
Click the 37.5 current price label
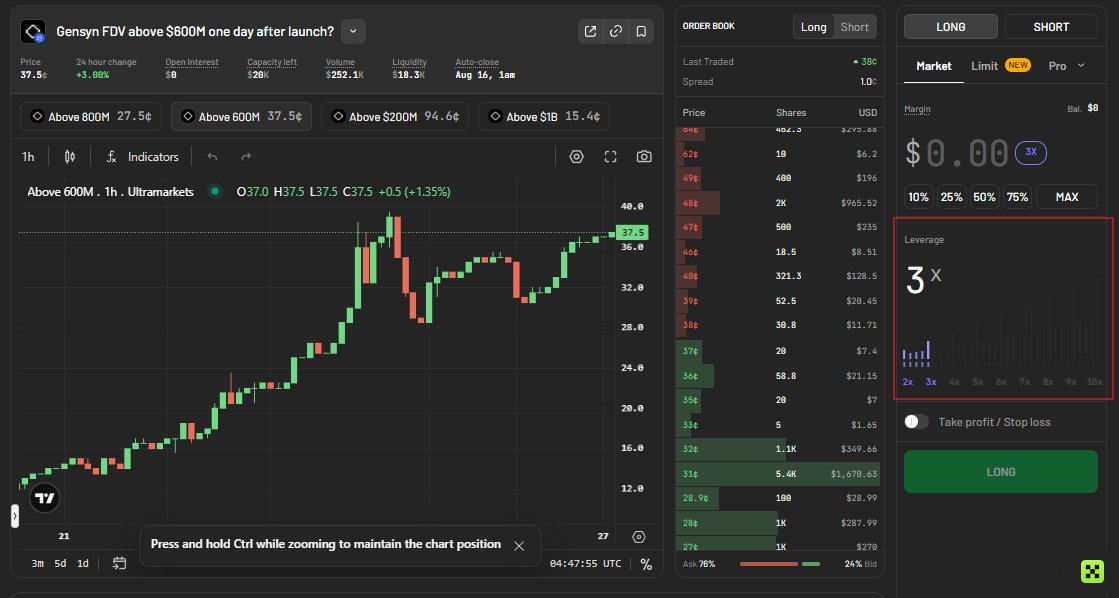632,233
